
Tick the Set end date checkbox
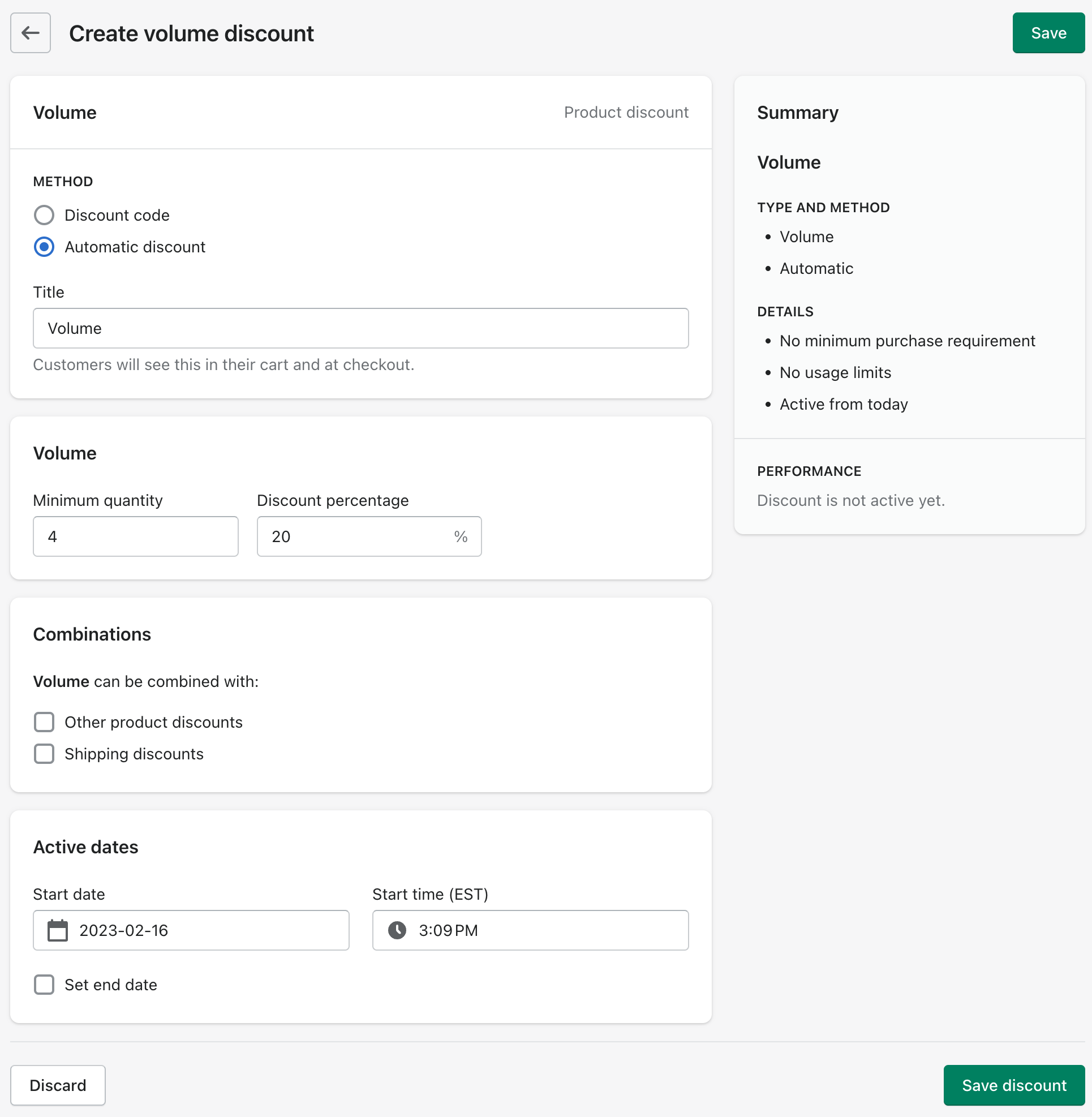click(44, 985)
